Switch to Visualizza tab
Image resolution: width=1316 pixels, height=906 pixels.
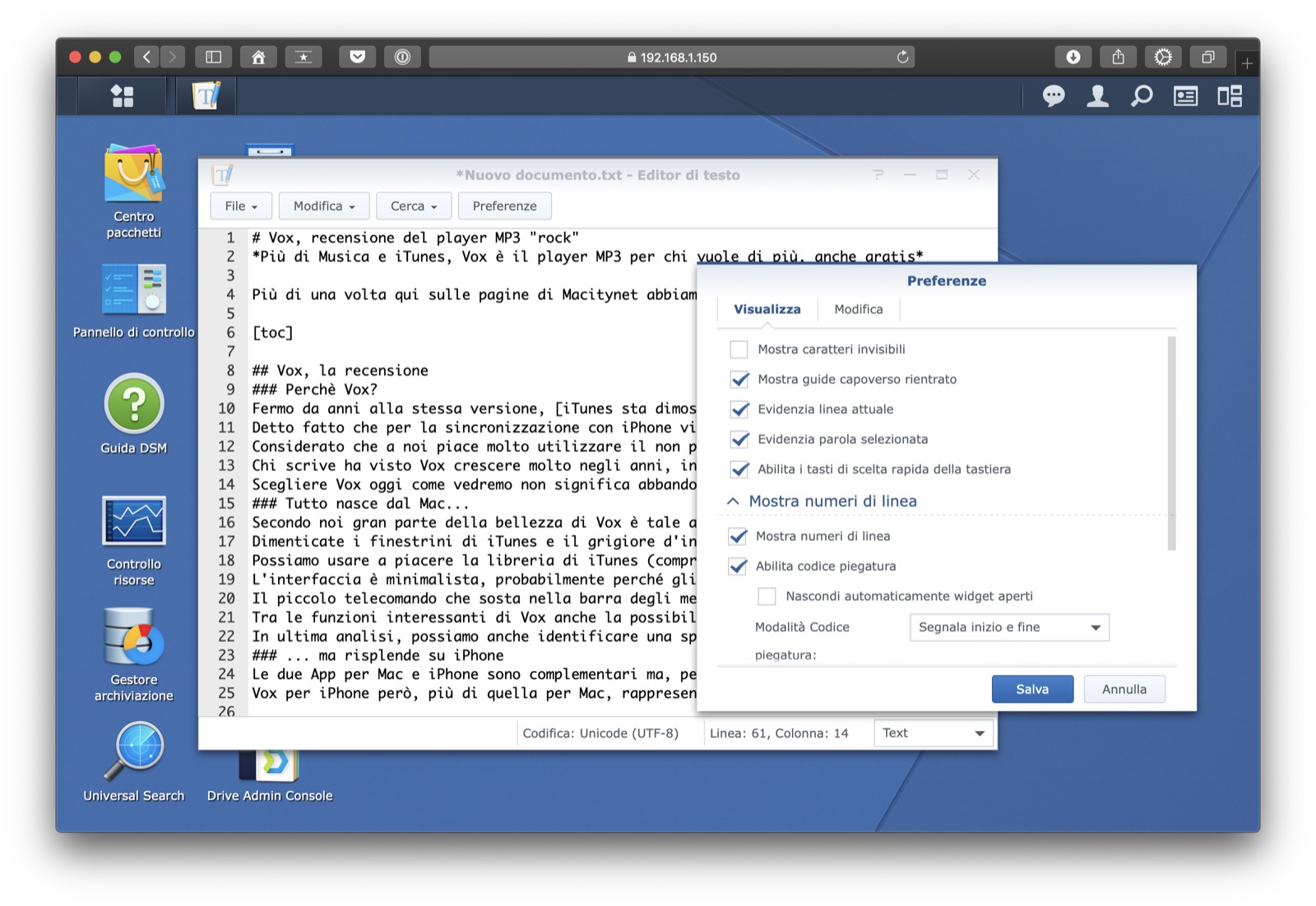(767, 309)
